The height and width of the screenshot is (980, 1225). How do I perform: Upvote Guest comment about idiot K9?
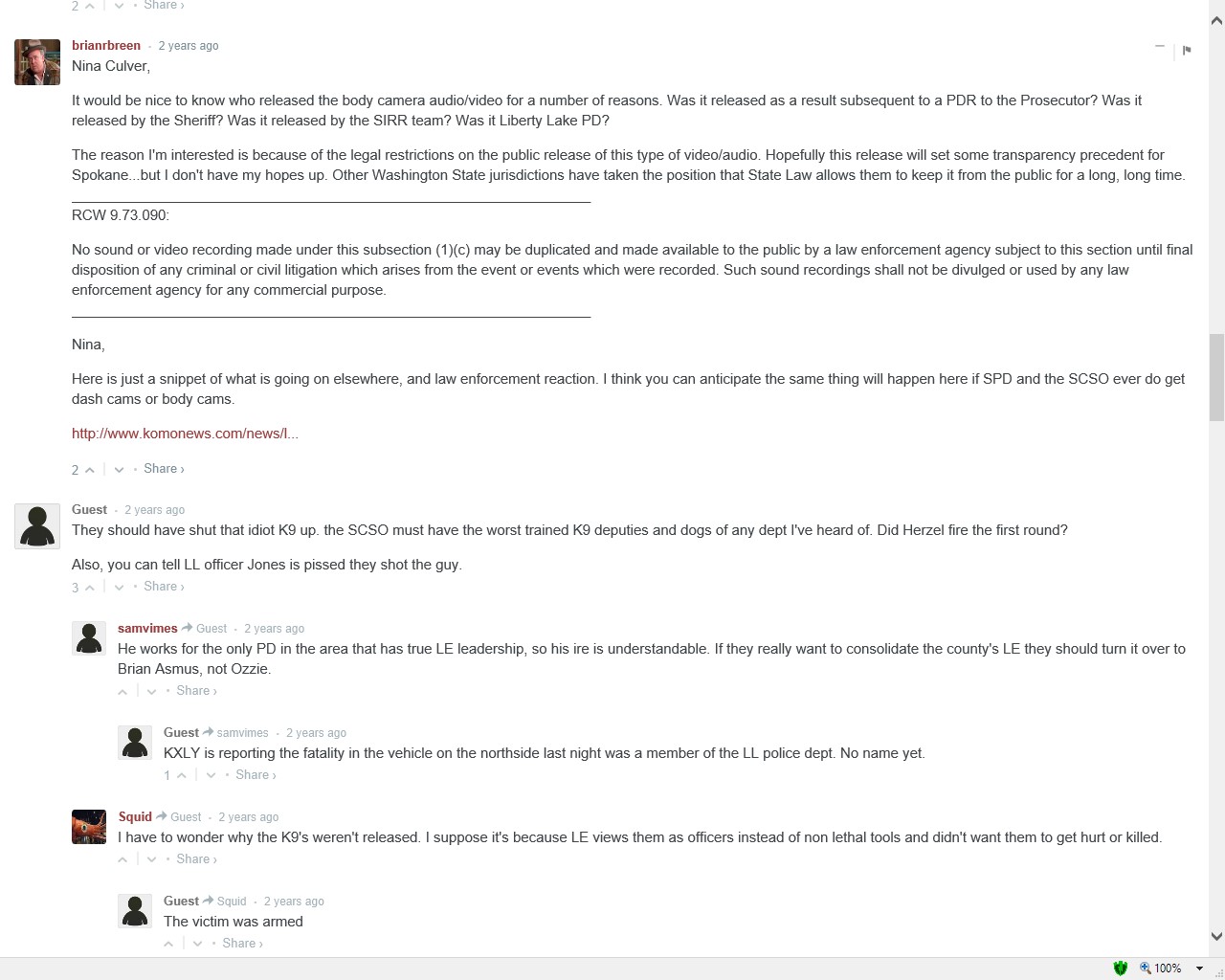coord(89,588)
